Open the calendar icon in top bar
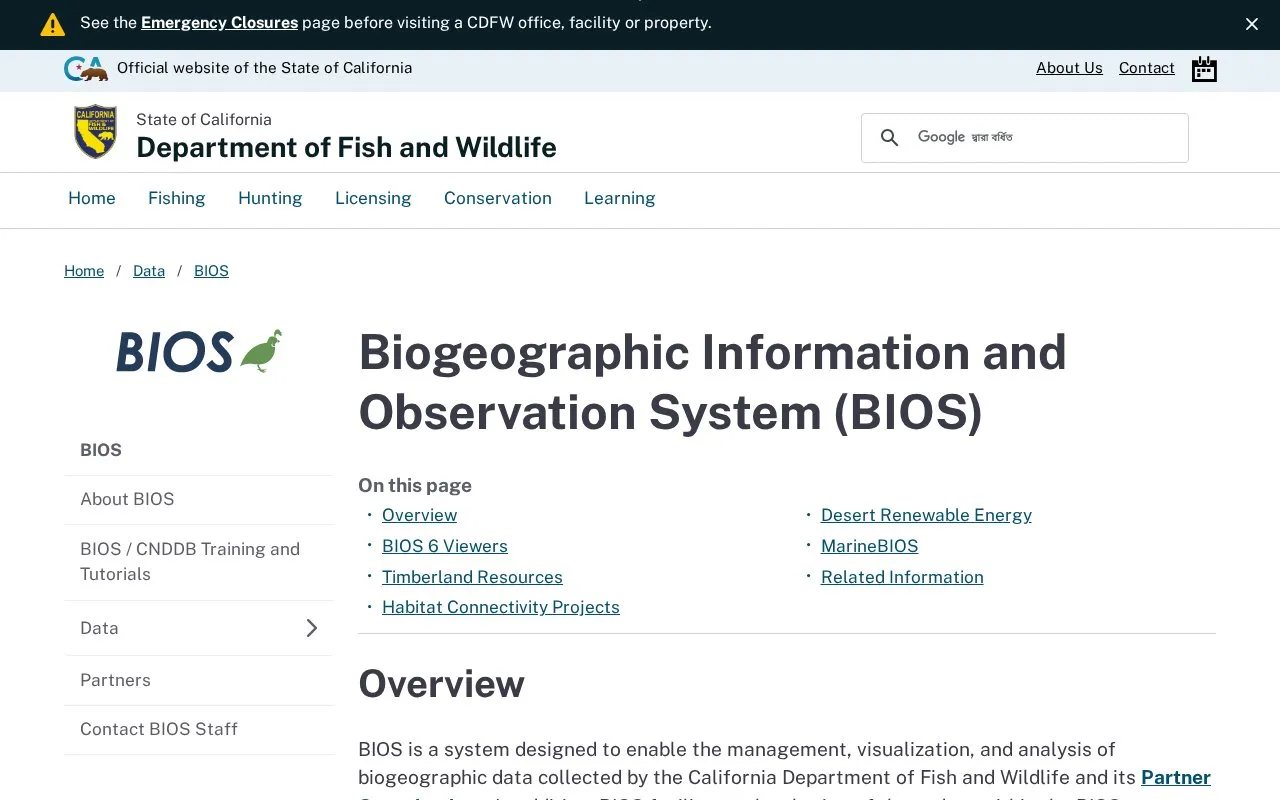Viewport: 1280px width, 800px height. pyautogui.click(x=1204, y=69)
